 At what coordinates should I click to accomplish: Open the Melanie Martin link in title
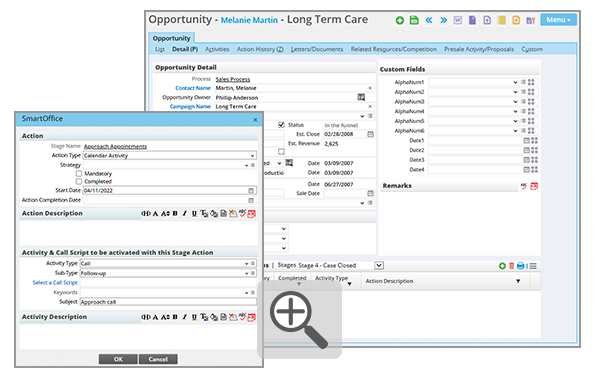coord(249,20)
